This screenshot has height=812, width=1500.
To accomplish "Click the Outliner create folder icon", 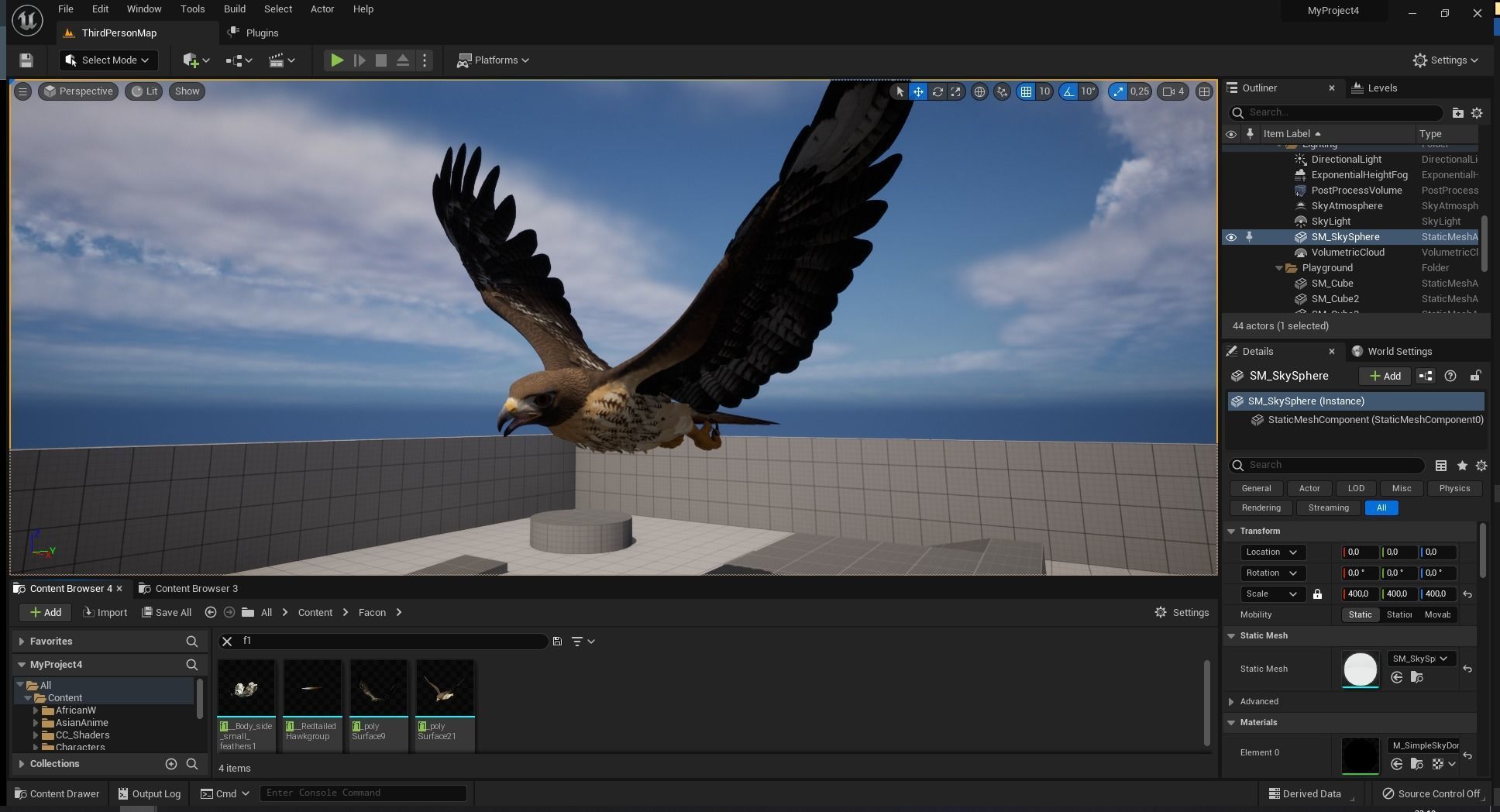I will 1457,113.
